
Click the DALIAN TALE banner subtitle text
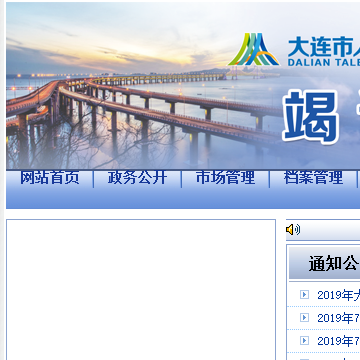(324, 62)
